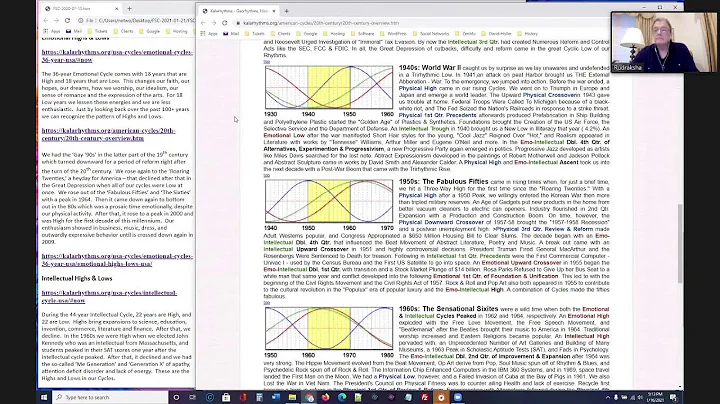This screenshot has width=720, height=404.
Task: Show hidden system tray icons
Action: pyautogui.click(x=608, y=398)
